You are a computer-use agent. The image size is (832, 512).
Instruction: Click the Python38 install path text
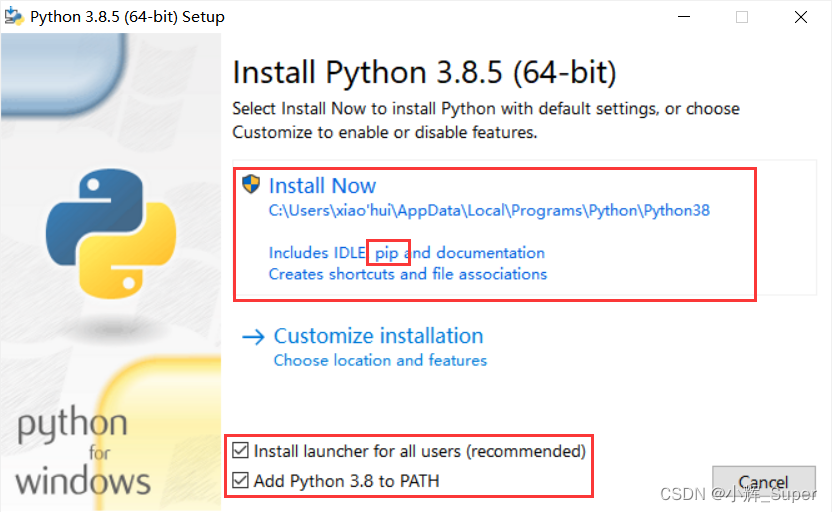489,211
